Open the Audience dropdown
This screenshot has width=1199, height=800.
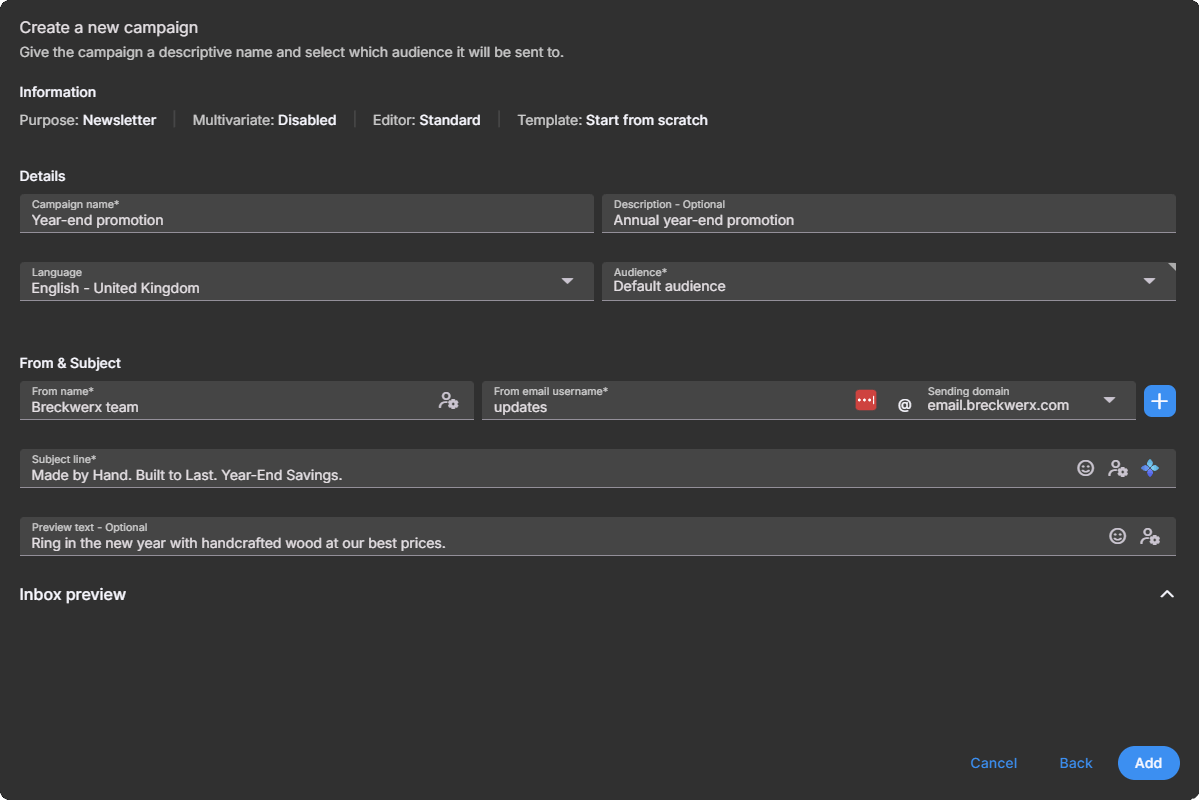point(1148,281)
